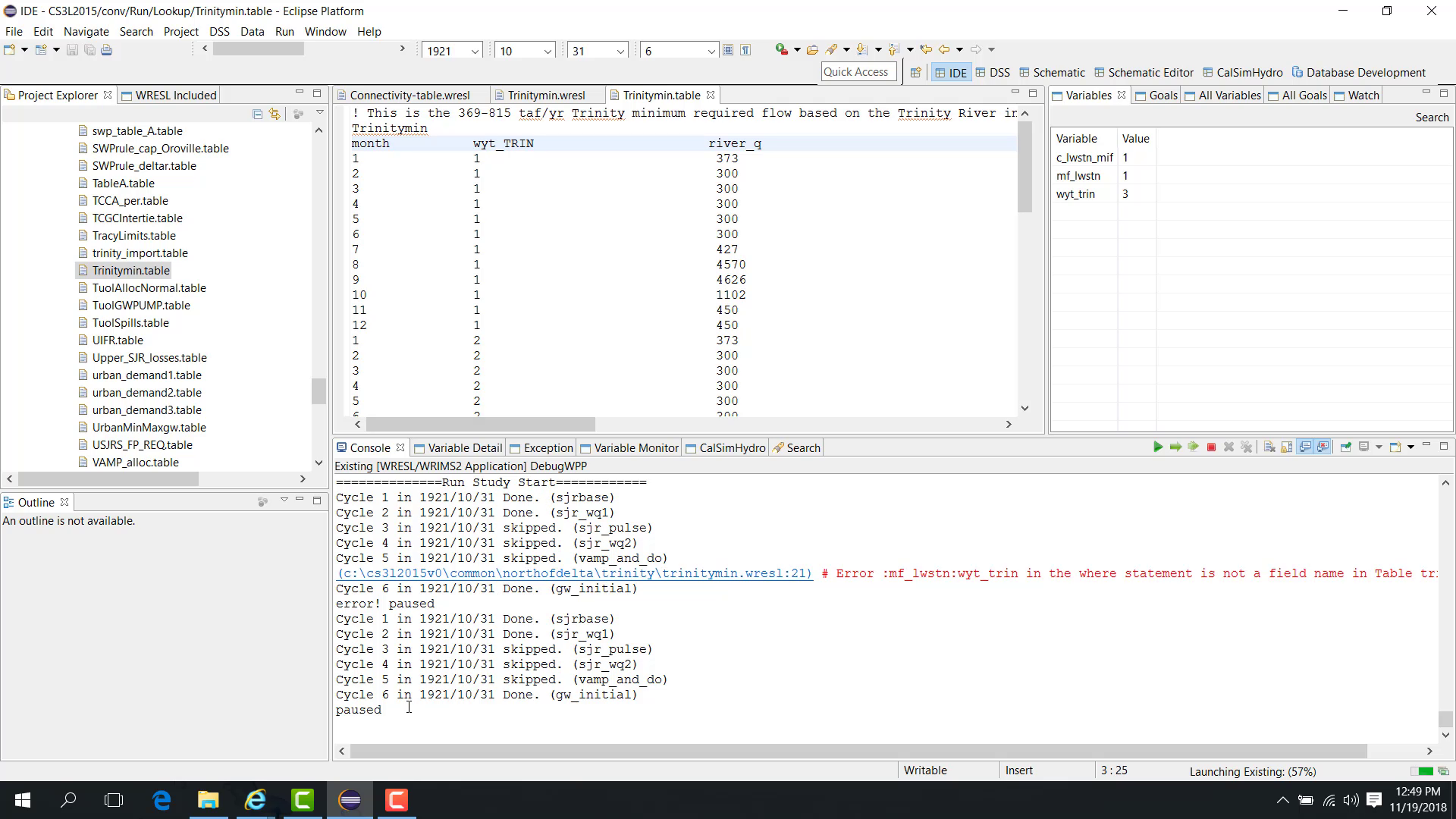This screenshot has height=819, width=1456.
Task: Close the Trinitymin.table editor tab
Action: pos(711,95)
